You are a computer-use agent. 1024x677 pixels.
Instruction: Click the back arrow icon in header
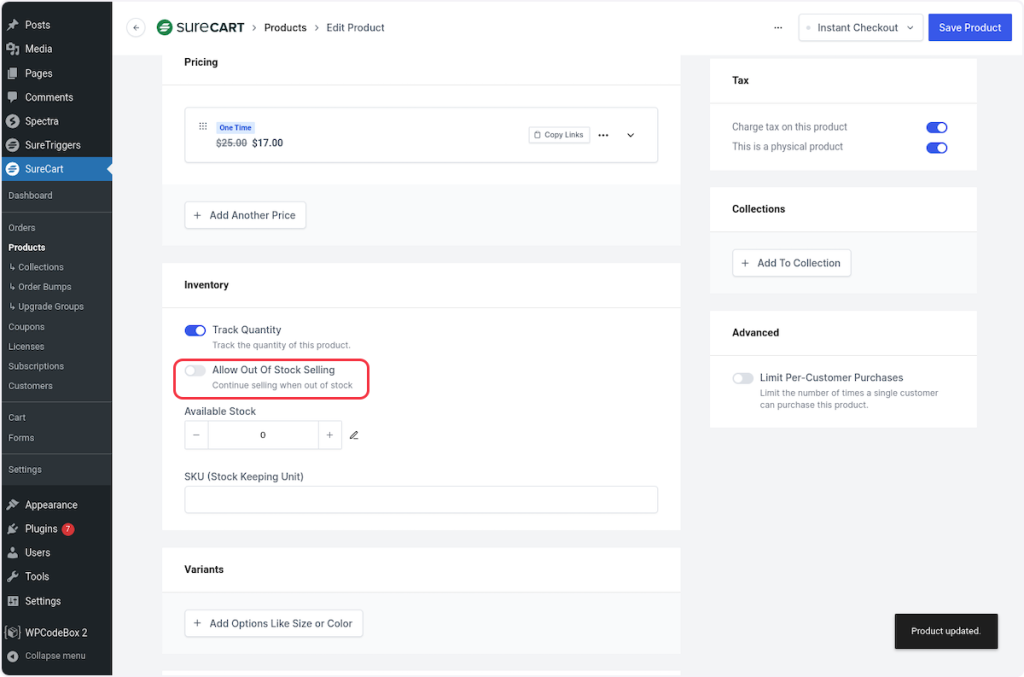click(136, 28)
